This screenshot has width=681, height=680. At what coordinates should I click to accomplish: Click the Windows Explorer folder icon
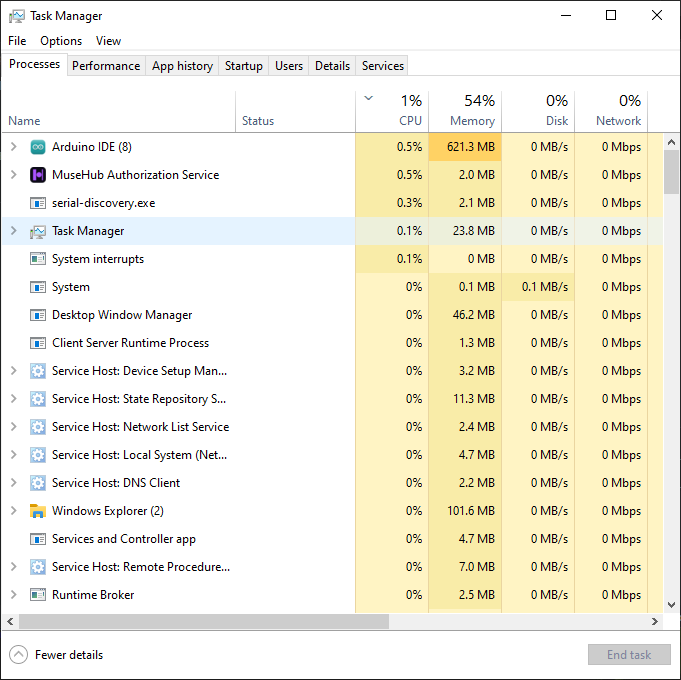point(38,511)
